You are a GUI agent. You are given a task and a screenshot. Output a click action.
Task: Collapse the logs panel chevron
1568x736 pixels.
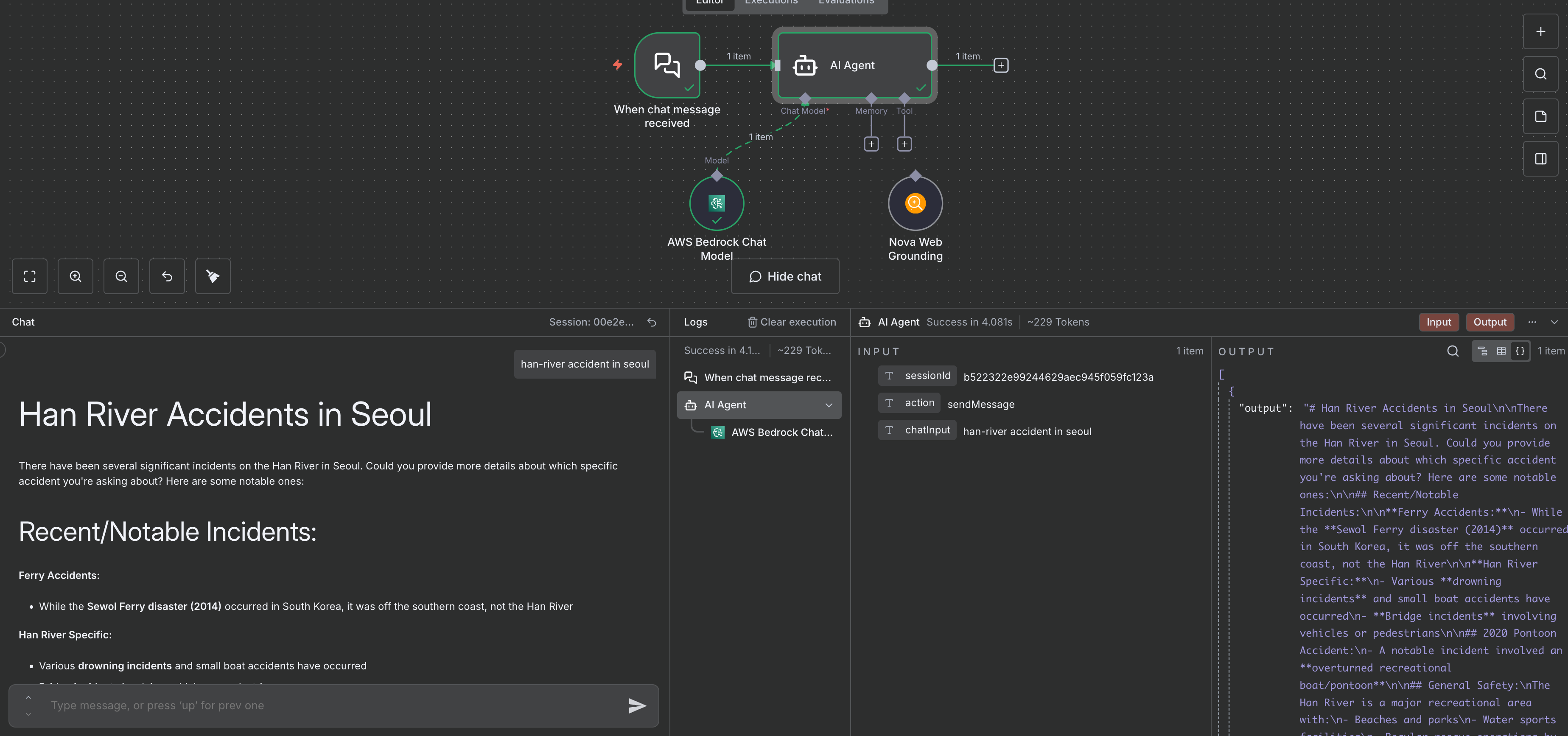(x=1554, y=322)
